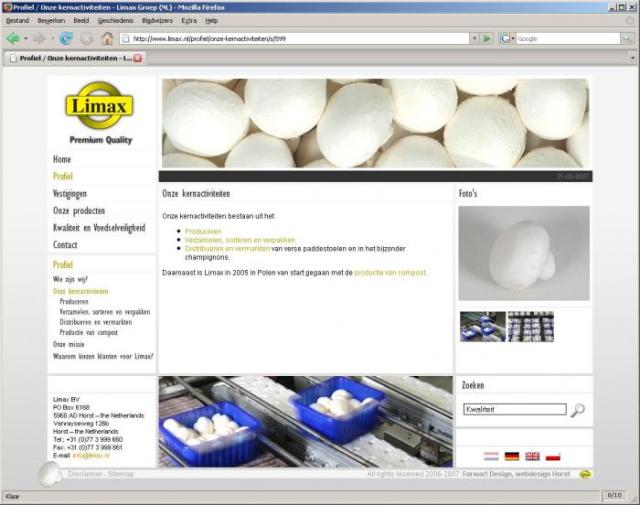
Task: Select the British flag for English
Action: tap(532, 456)
